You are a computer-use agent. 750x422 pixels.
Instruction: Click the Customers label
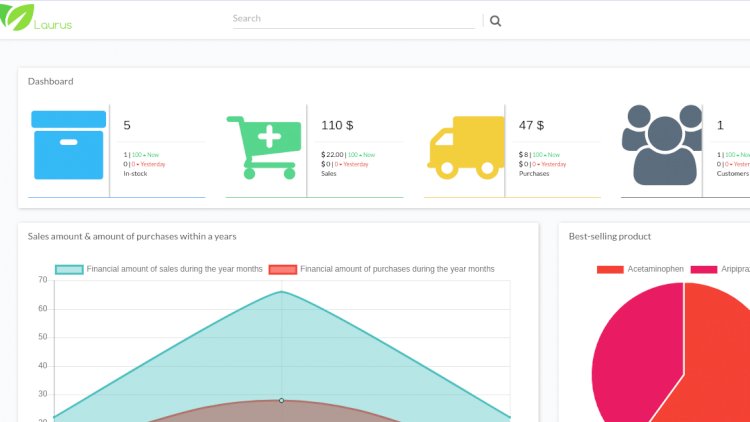733,174
